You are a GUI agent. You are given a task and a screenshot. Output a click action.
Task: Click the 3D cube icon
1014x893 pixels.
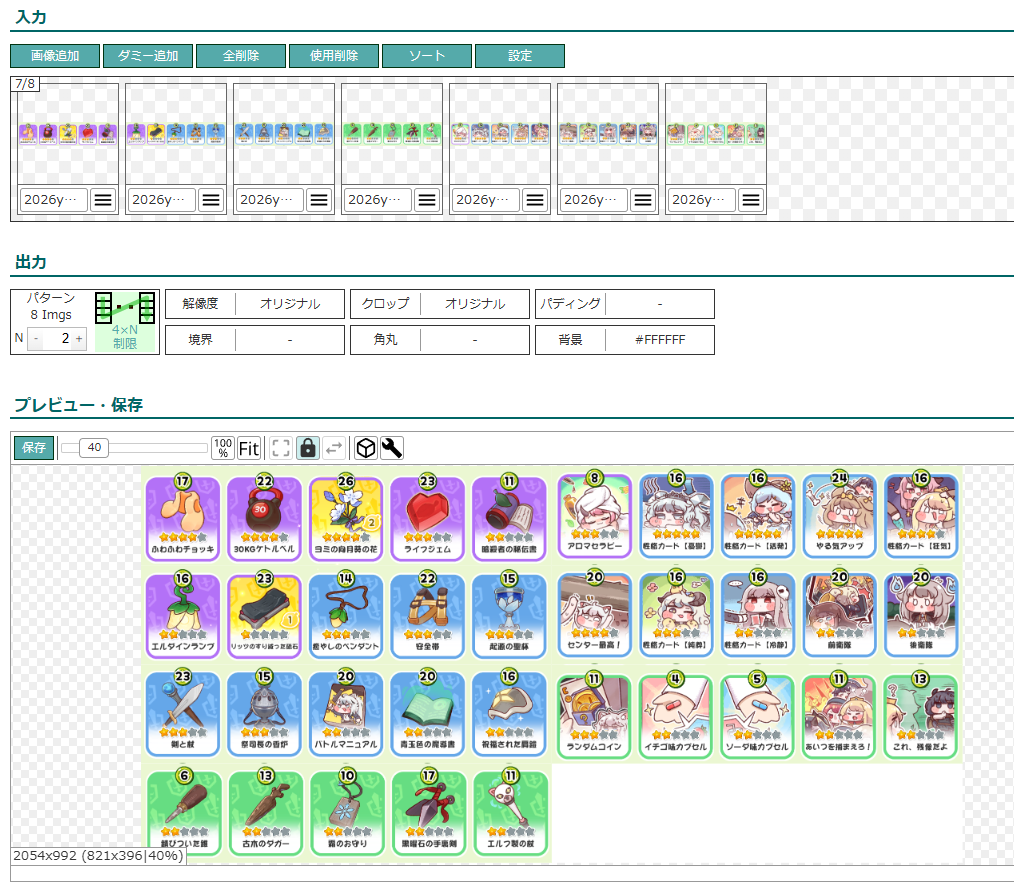[366, 448]
